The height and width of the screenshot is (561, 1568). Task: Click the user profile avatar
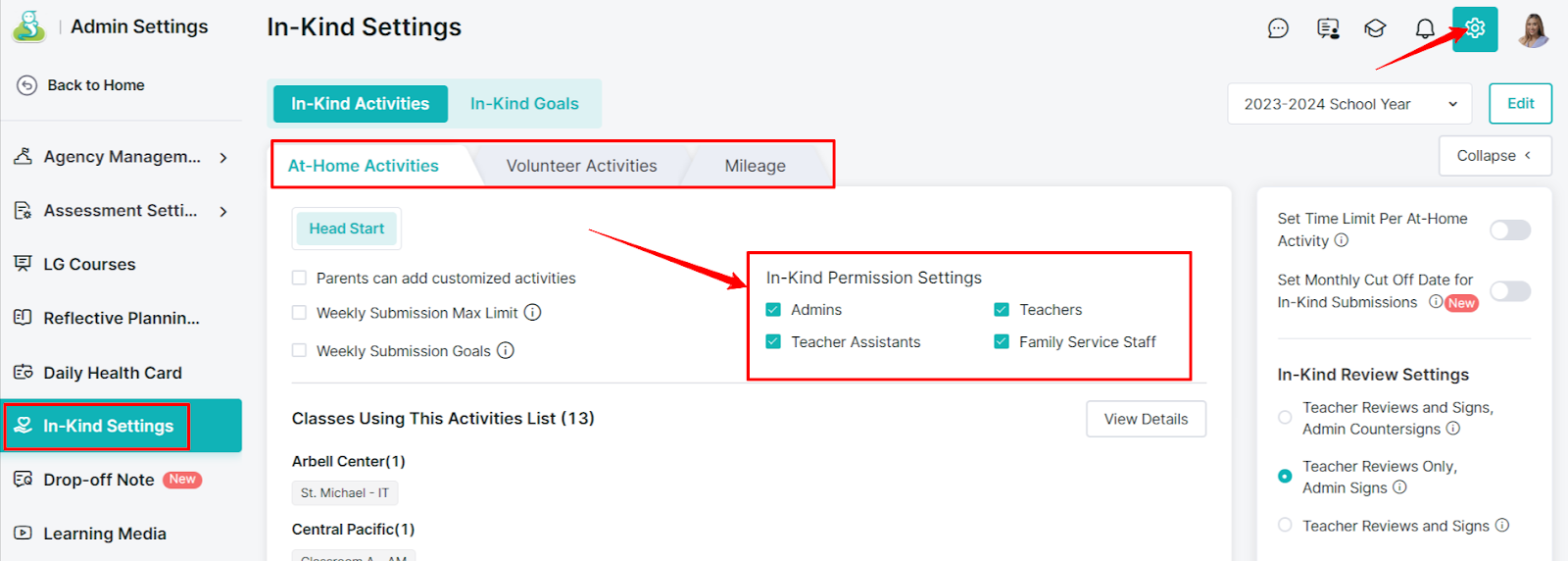pyautogui.click(x=1533, y=29)
